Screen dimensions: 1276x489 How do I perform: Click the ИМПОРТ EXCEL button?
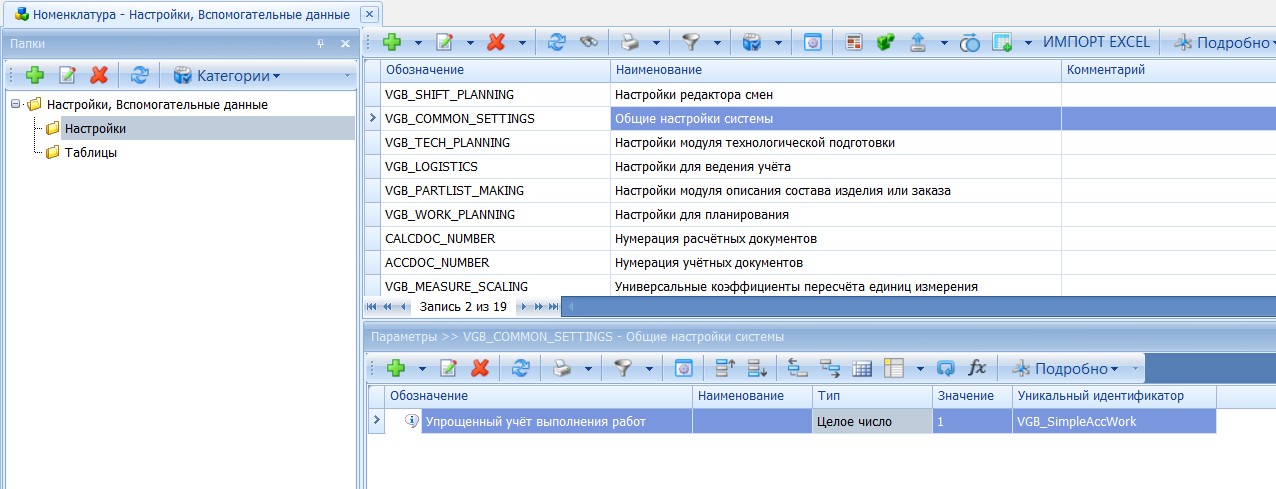tap(1096, 42)
